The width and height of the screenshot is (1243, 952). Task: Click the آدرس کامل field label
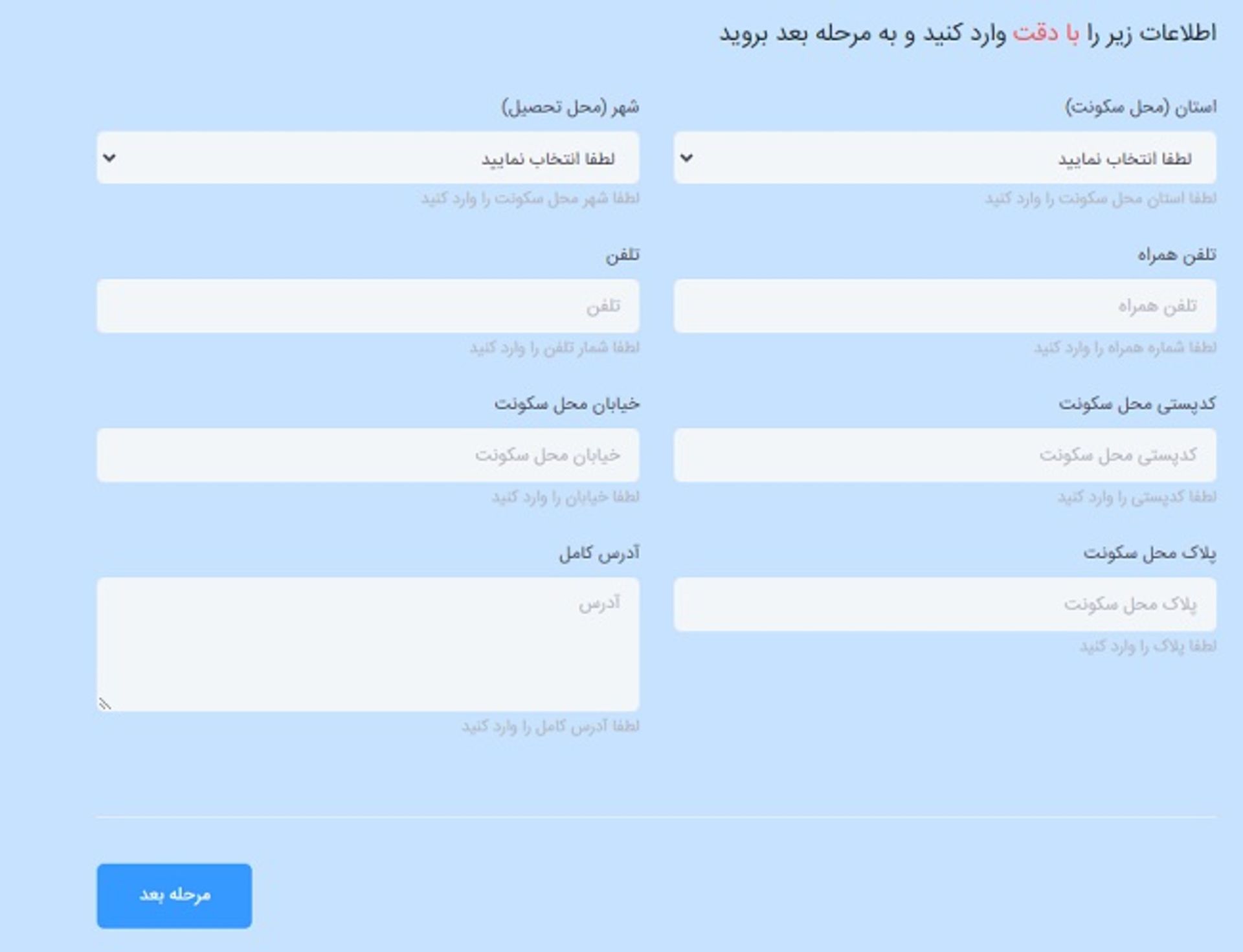[599, 553]
